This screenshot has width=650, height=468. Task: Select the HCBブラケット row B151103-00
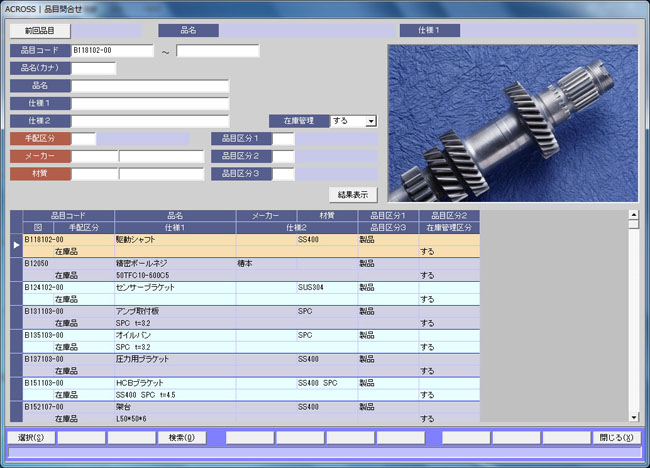point(150,383)
